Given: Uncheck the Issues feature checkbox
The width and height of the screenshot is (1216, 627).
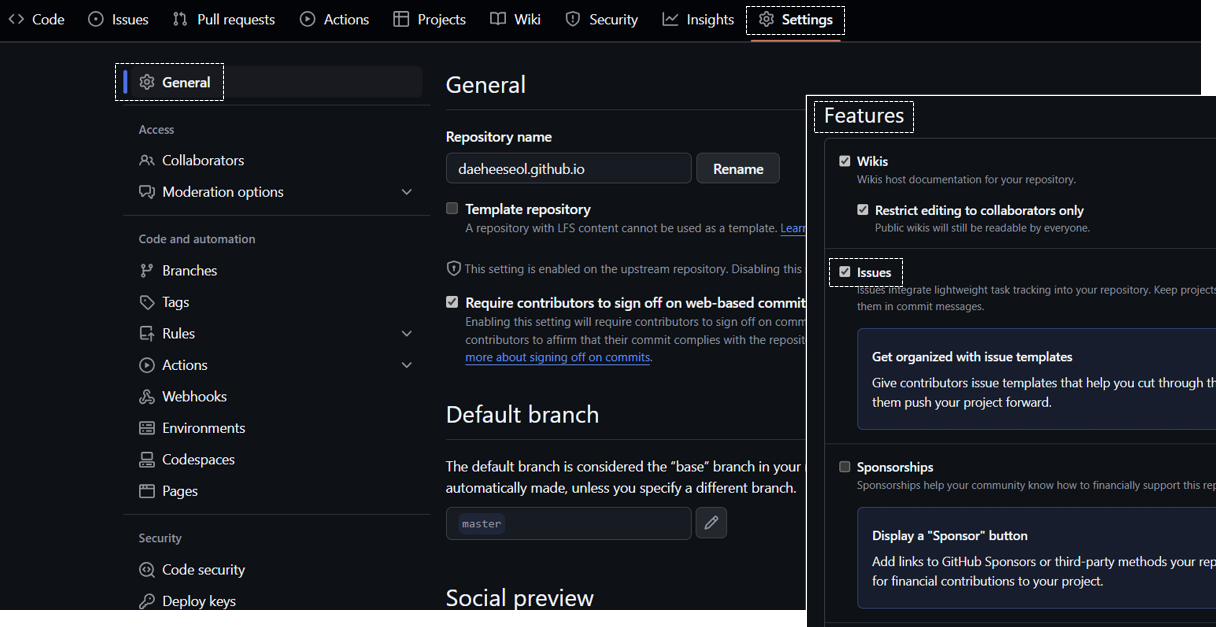Looking at the screenshot, I should pos(845,272).
